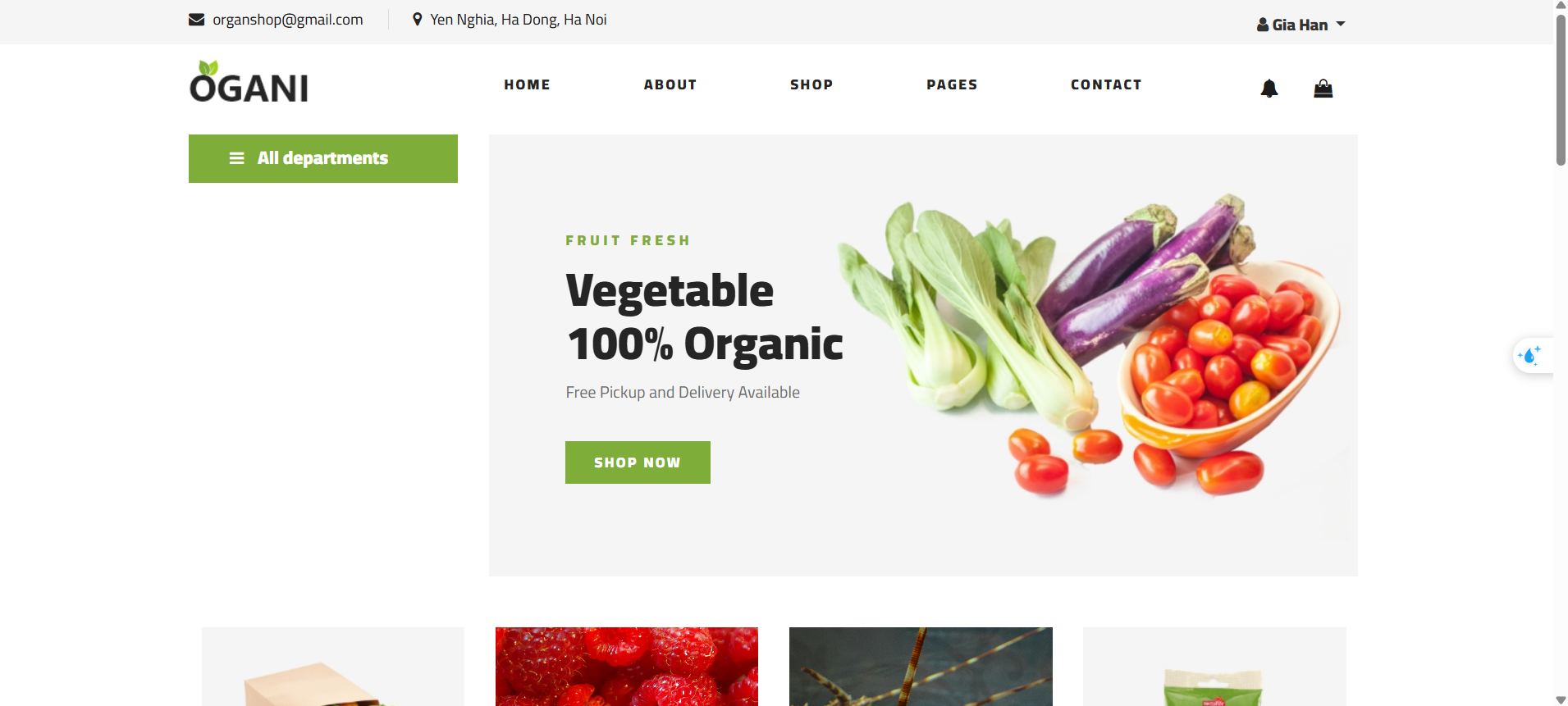This screenshot has width=1568, height=706.
Task: Open the blue water-drop floating widget
Action: tap(1531, 355)
